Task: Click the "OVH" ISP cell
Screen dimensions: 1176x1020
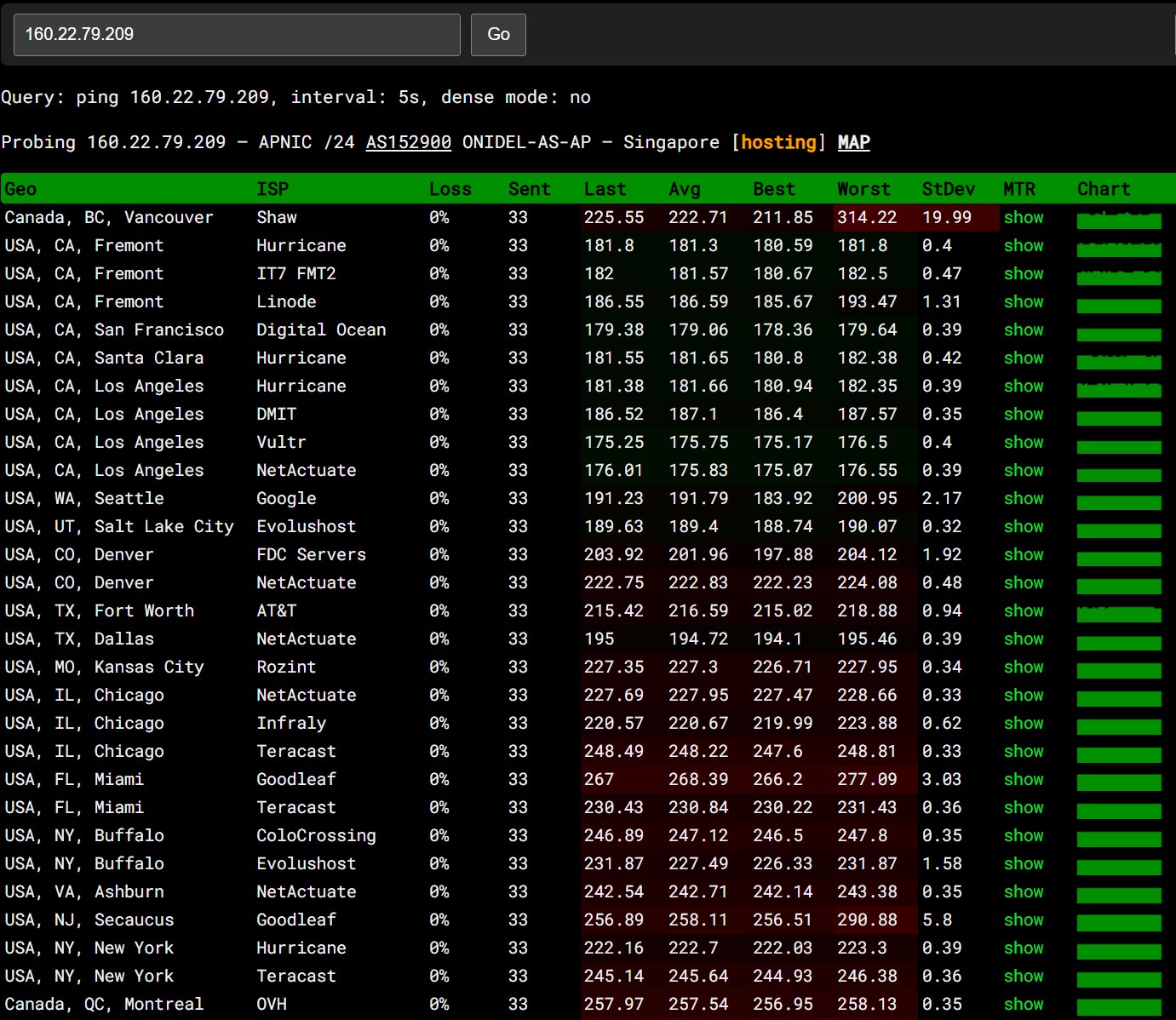Action: 272,1004
